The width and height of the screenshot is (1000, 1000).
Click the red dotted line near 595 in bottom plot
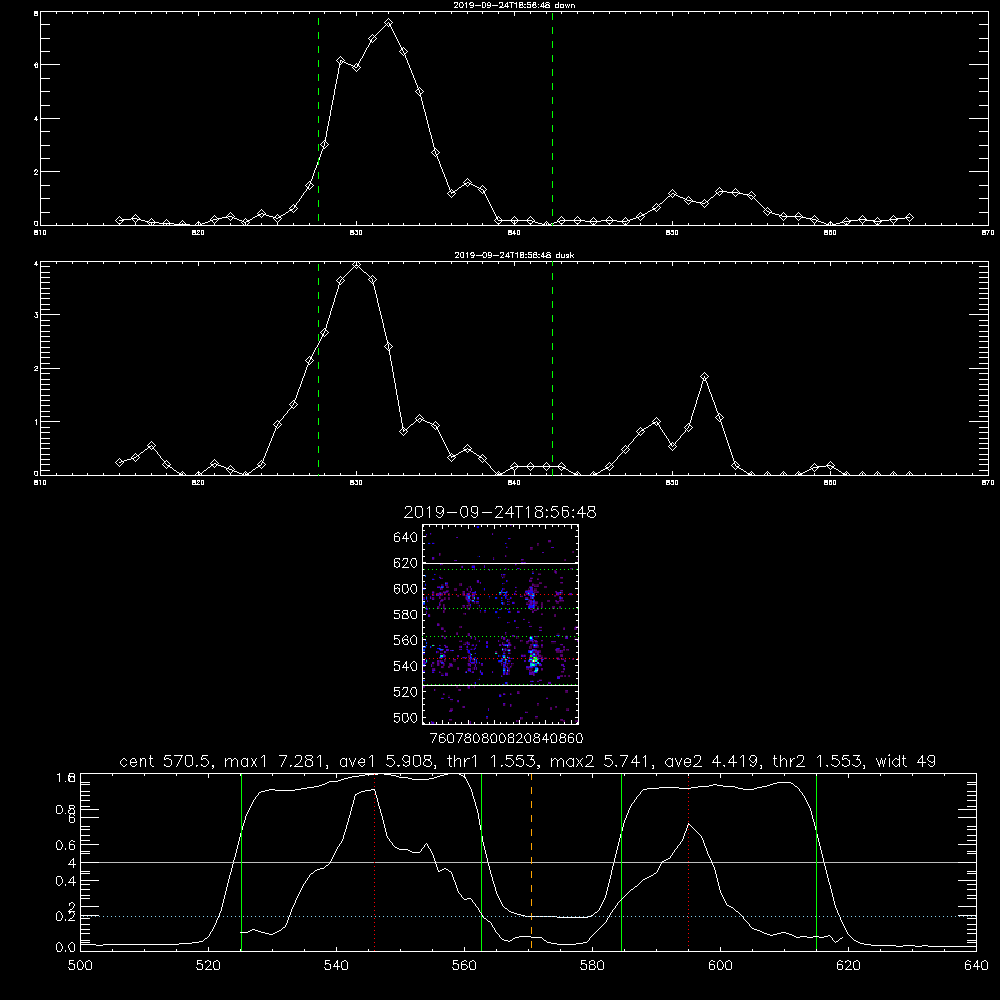pos(688,862)
